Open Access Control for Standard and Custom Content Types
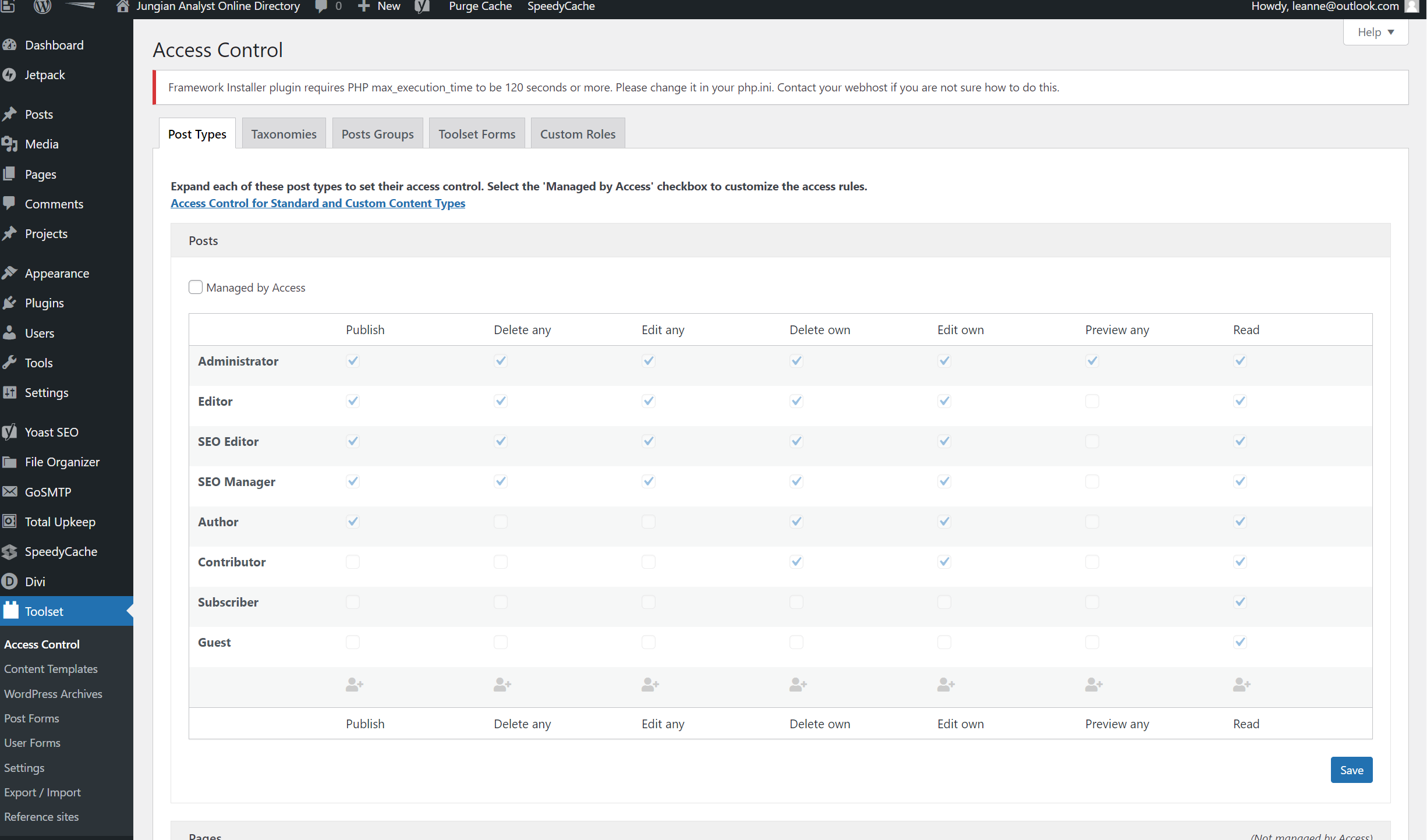1427x840 pixels. [x=317, y=203]
